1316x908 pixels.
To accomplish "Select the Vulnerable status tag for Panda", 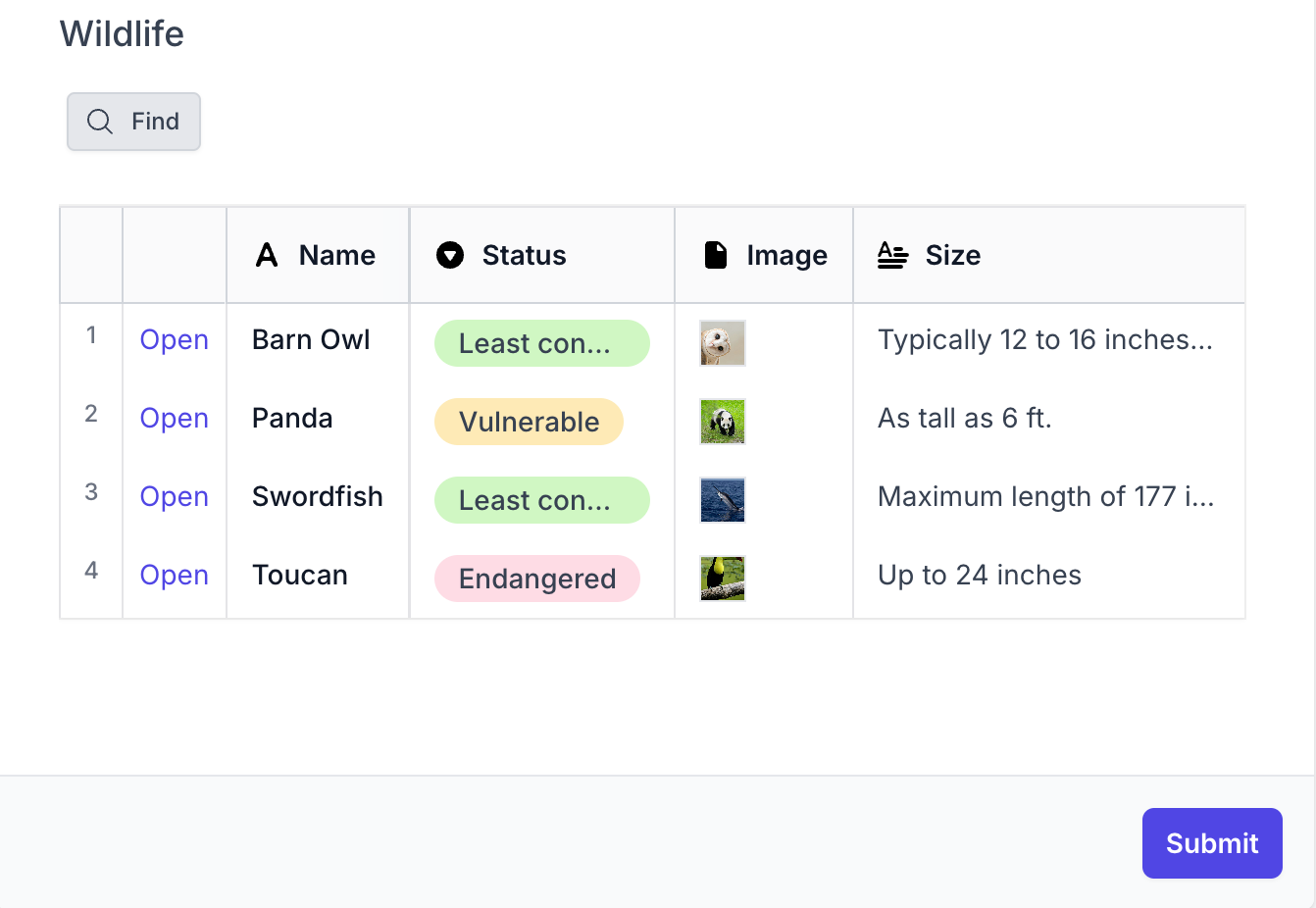I will [530, 422].
